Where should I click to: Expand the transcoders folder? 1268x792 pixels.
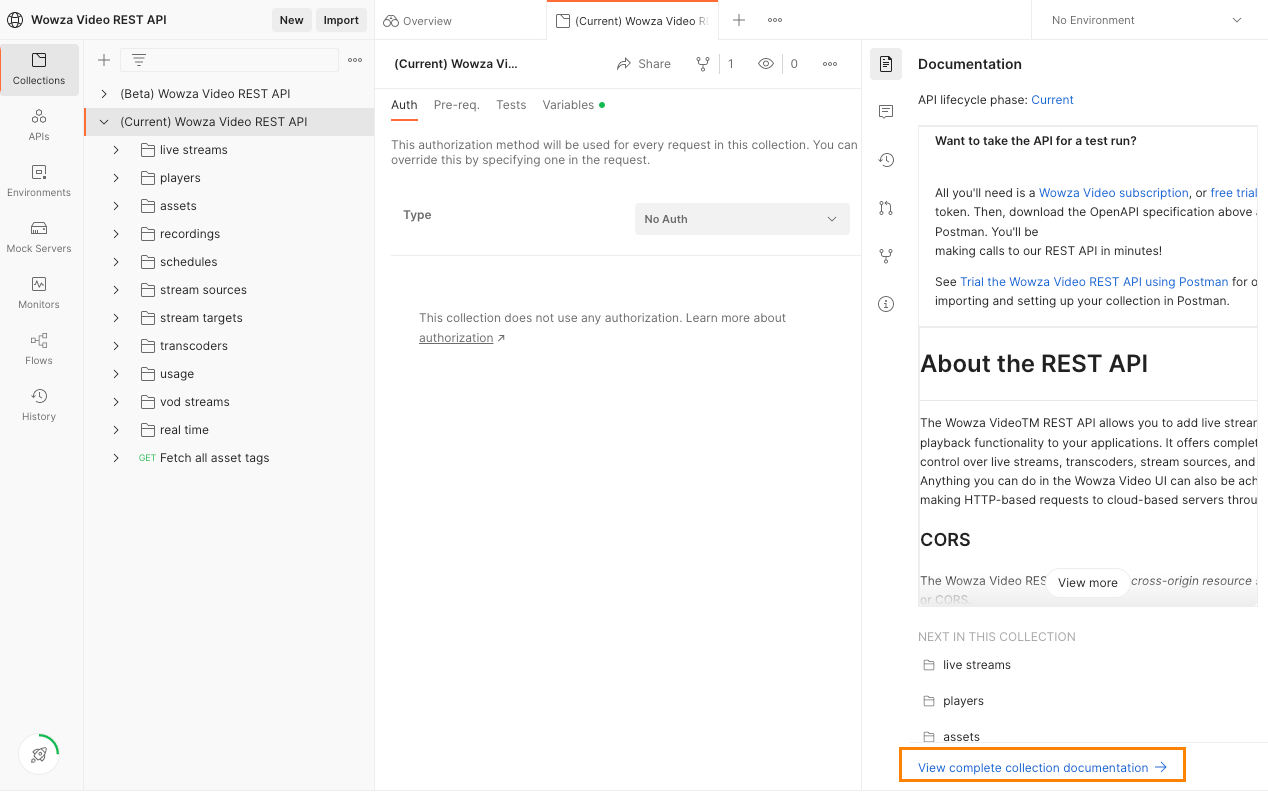pyautogui.click(x=116, y=346)
